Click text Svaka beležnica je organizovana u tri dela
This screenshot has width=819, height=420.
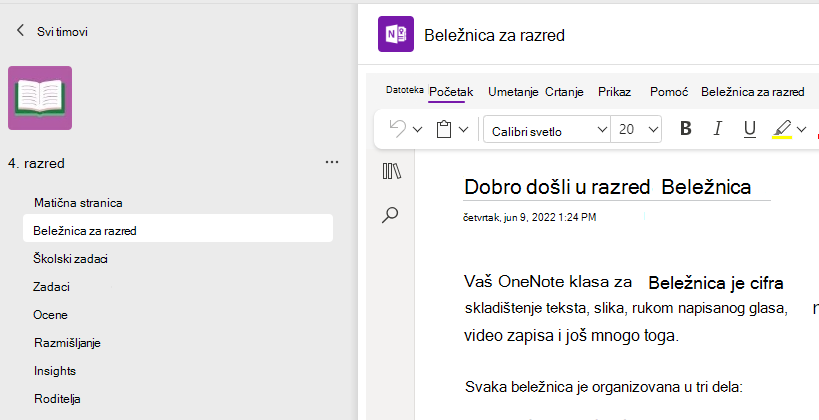click(x=603, y=387)
